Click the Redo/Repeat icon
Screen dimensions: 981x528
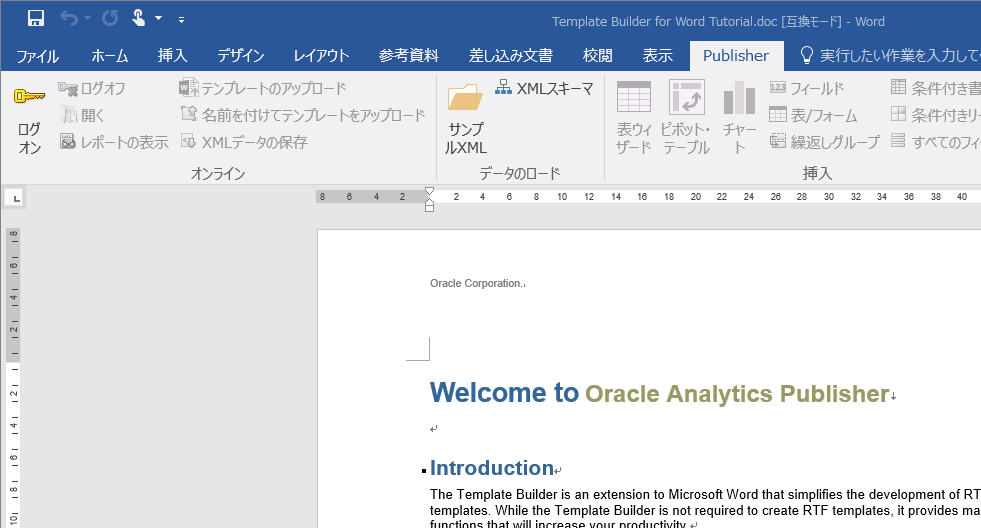110,19
